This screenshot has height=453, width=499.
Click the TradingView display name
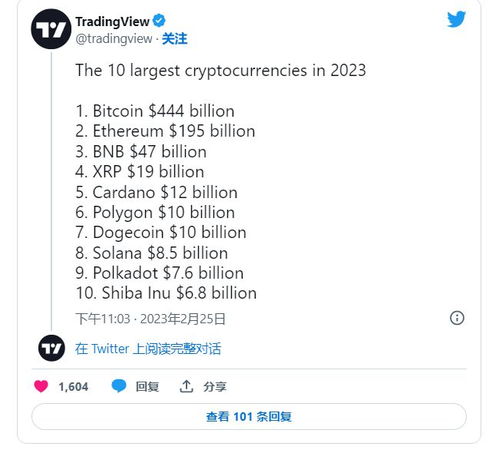click(112, 21)
